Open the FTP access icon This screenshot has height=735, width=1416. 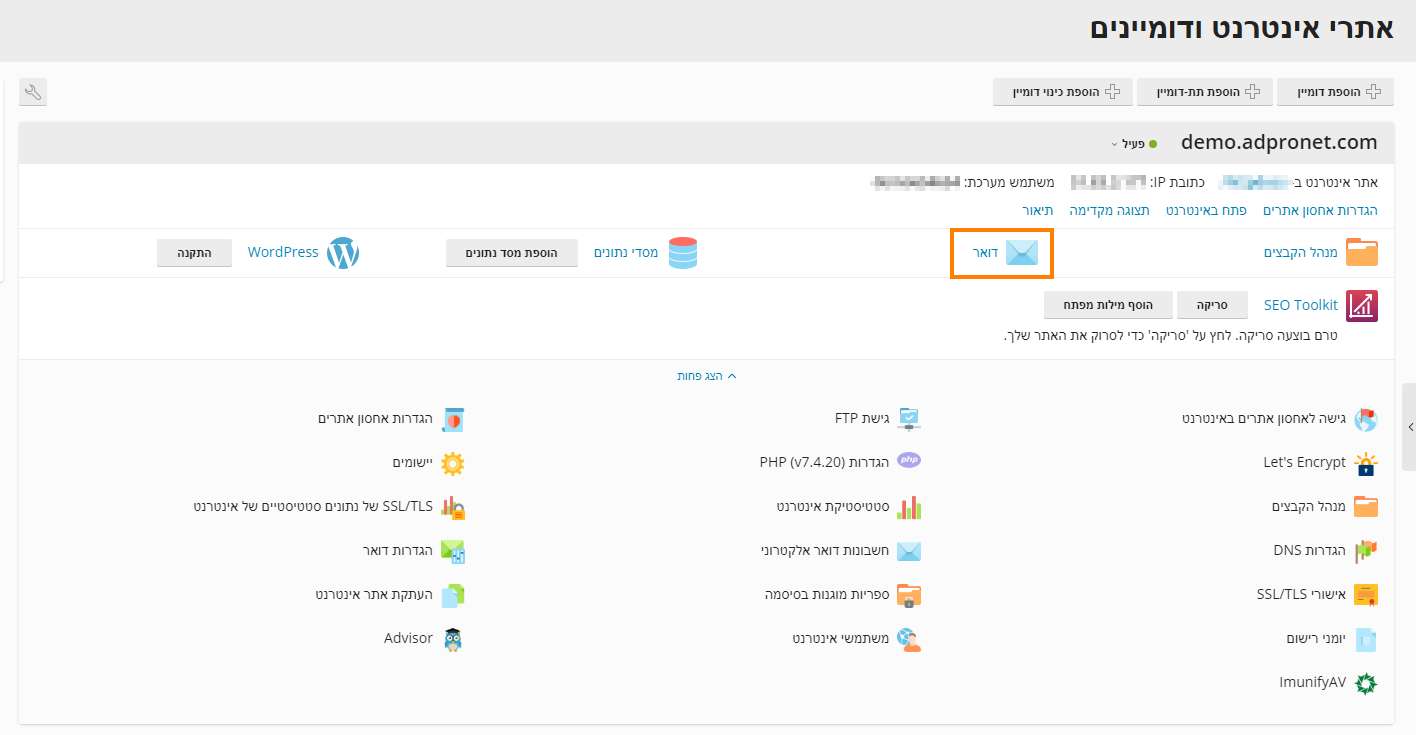tap(908, 418)
